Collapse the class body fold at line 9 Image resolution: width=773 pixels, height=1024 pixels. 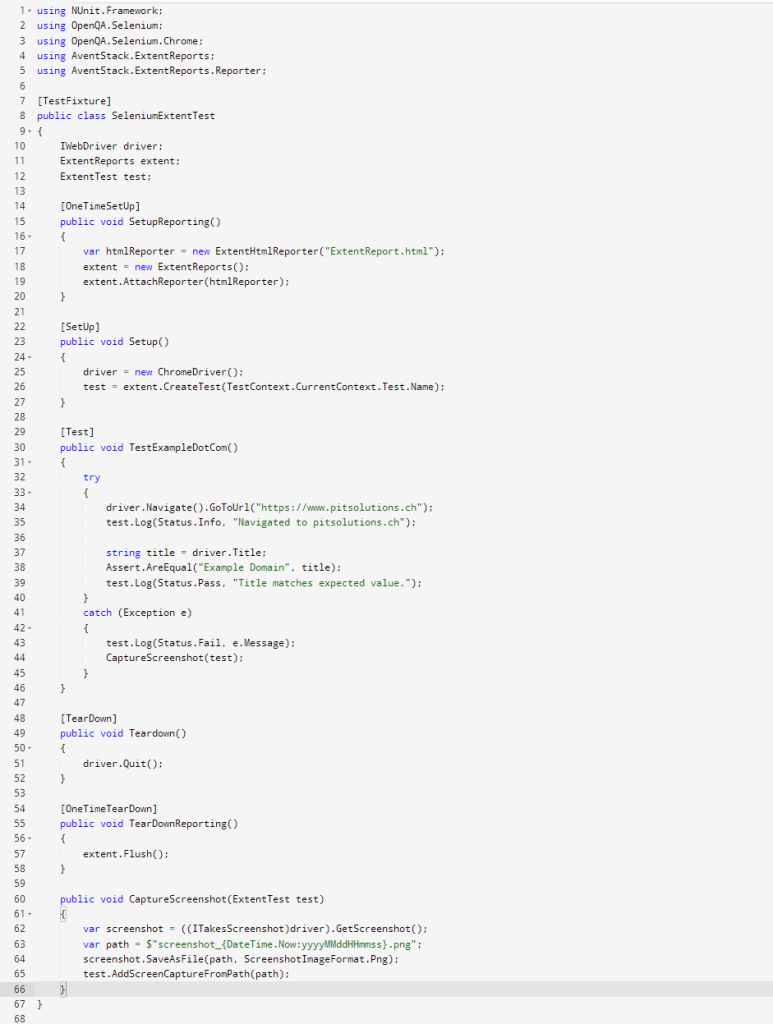click(x=28, y=131)
